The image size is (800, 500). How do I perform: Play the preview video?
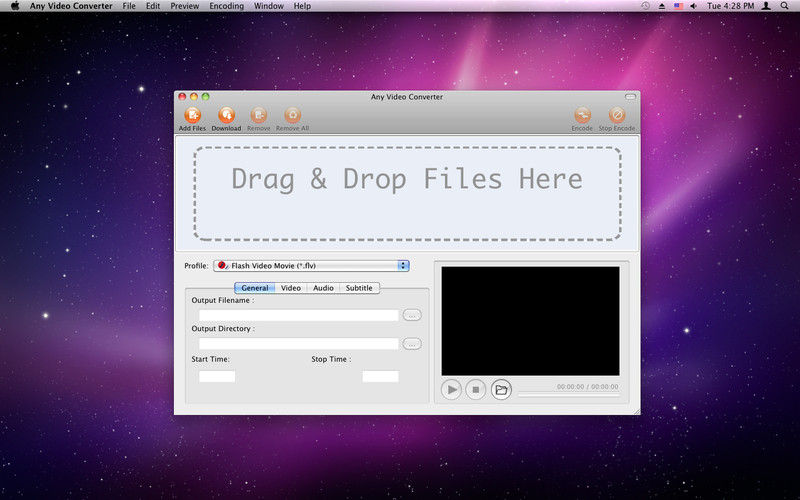(451, 389)
